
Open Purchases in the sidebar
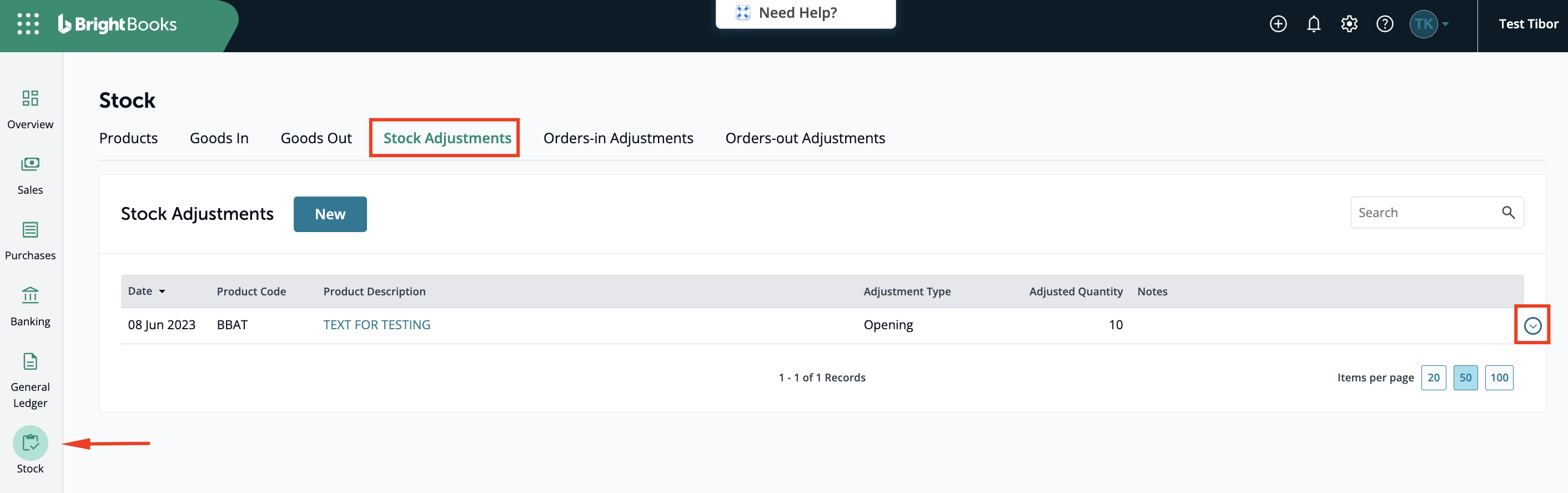click(31, 241)
